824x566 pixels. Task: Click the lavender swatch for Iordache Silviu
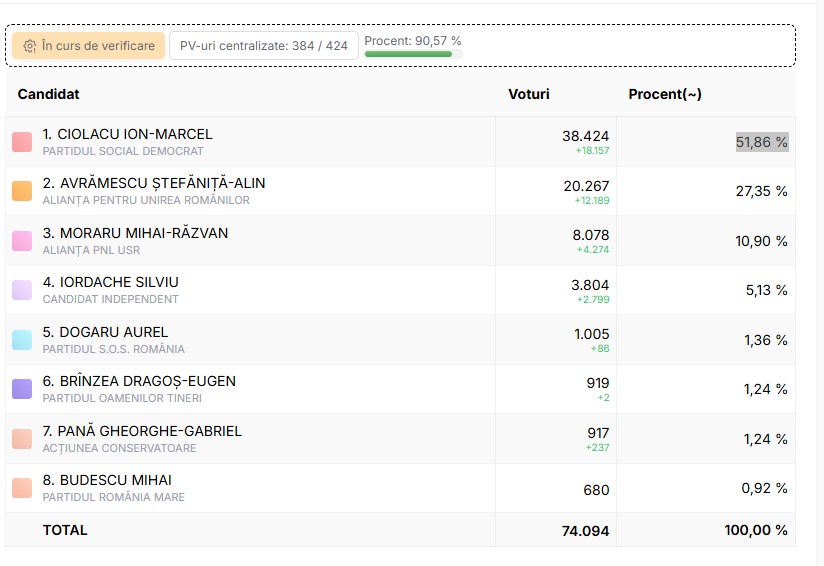(x=22, y=290)
